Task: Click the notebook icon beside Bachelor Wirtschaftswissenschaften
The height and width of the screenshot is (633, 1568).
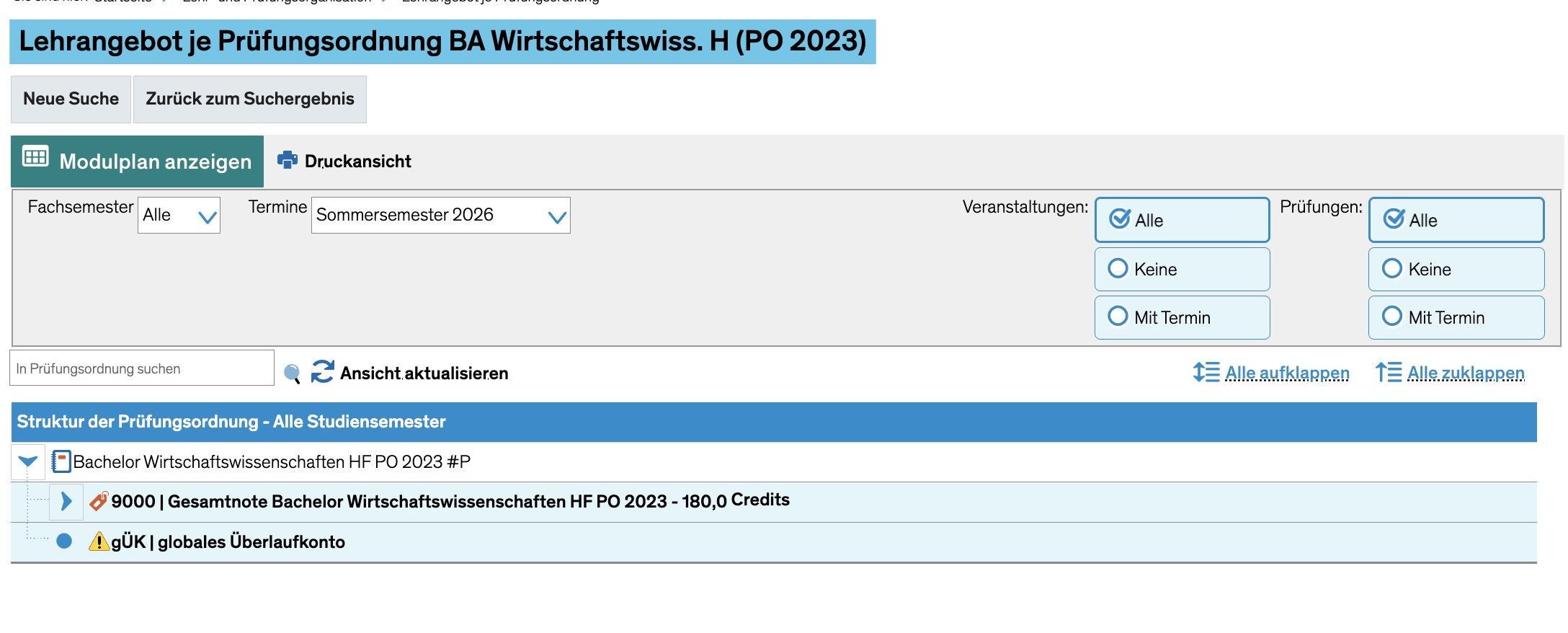Action: click(x=61, y=461)
